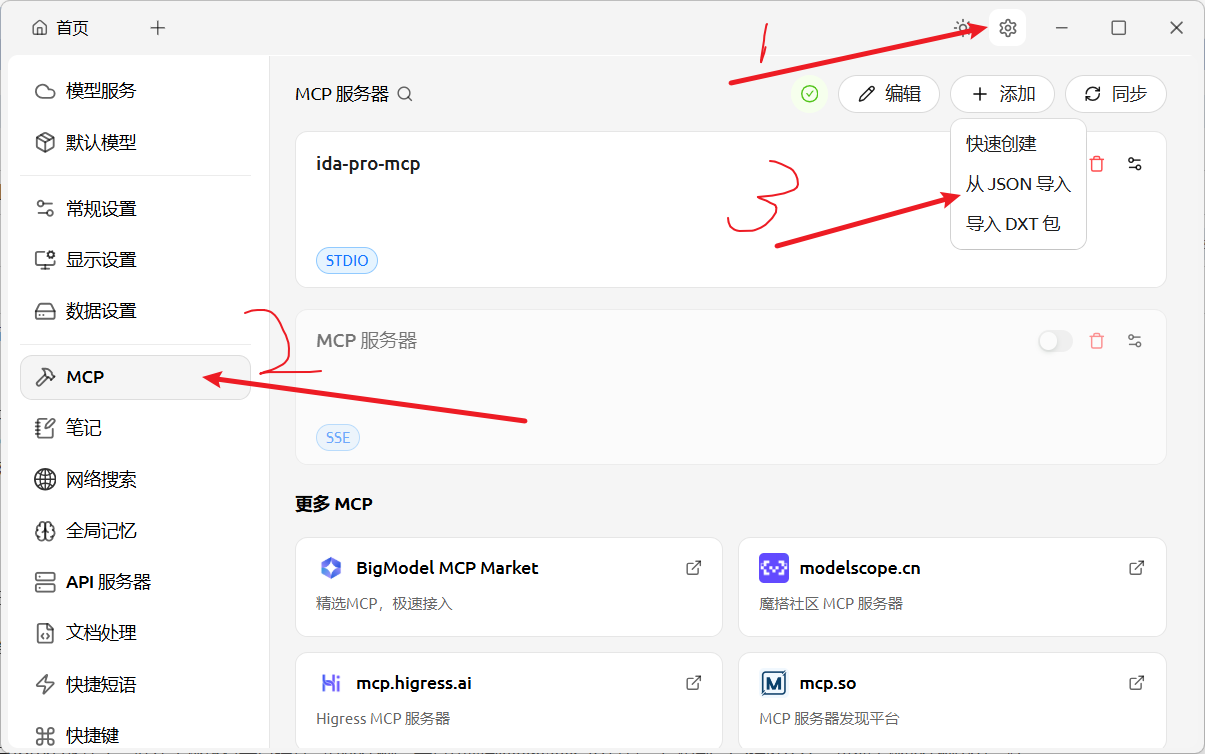Screen dimensions: 1205x754
Task: Open a new tab with the plus
Action: (157, 27)
